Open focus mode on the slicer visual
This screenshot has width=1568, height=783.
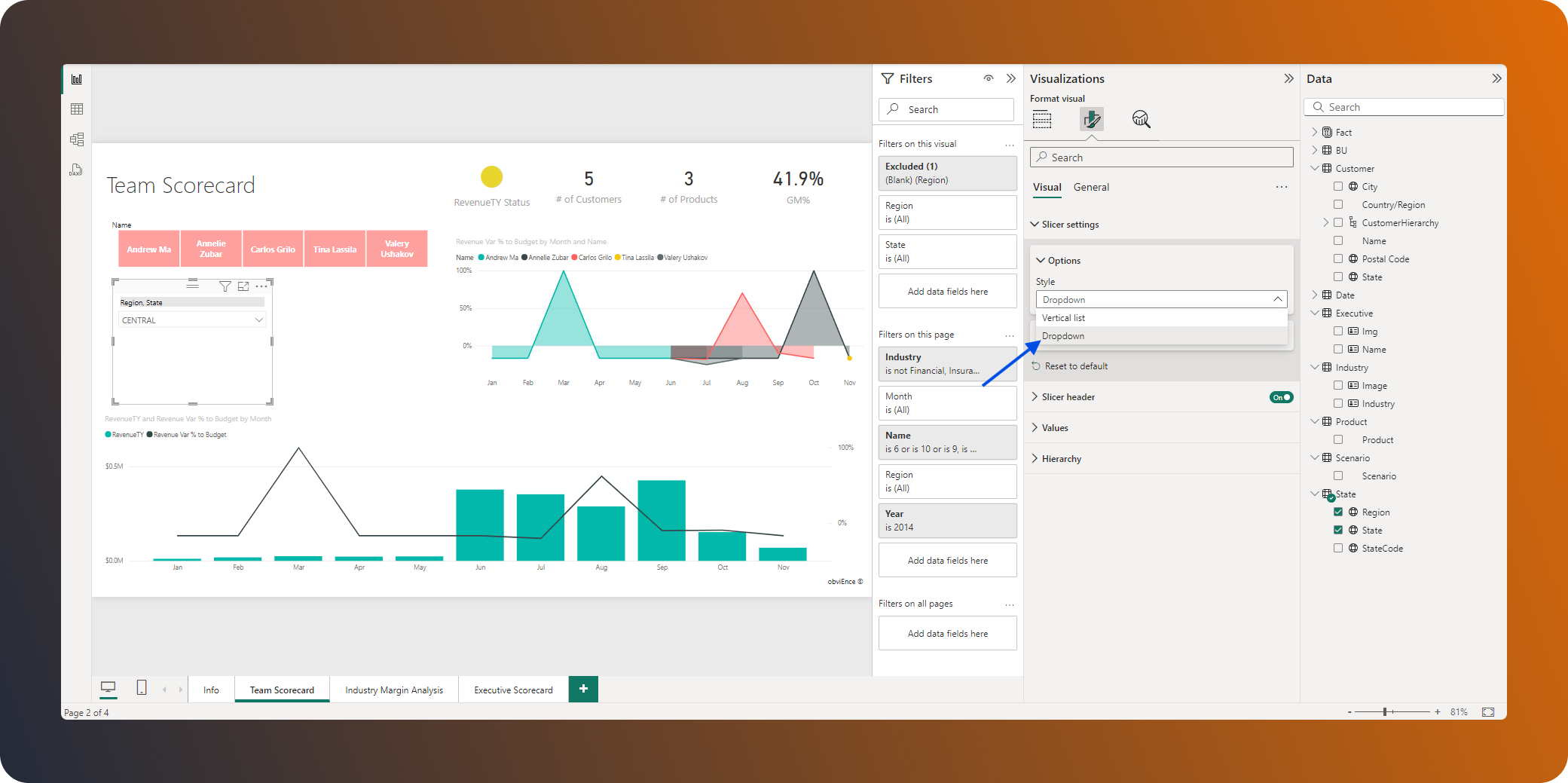point(243,286)
